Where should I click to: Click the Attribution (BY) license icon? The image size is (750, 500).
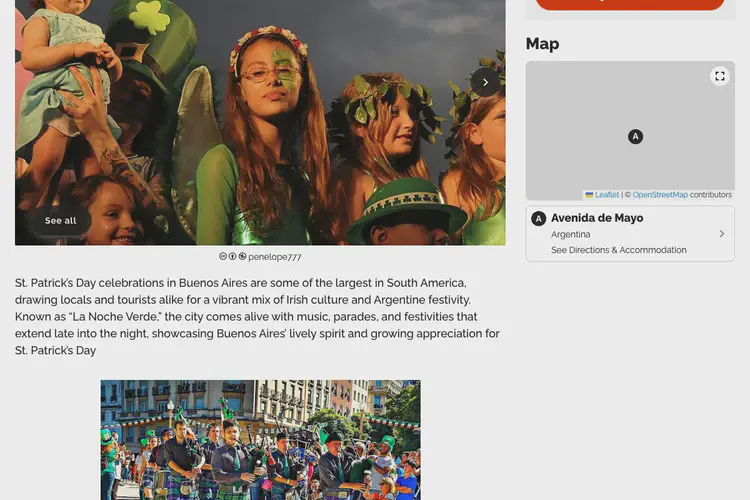[232, 256]
